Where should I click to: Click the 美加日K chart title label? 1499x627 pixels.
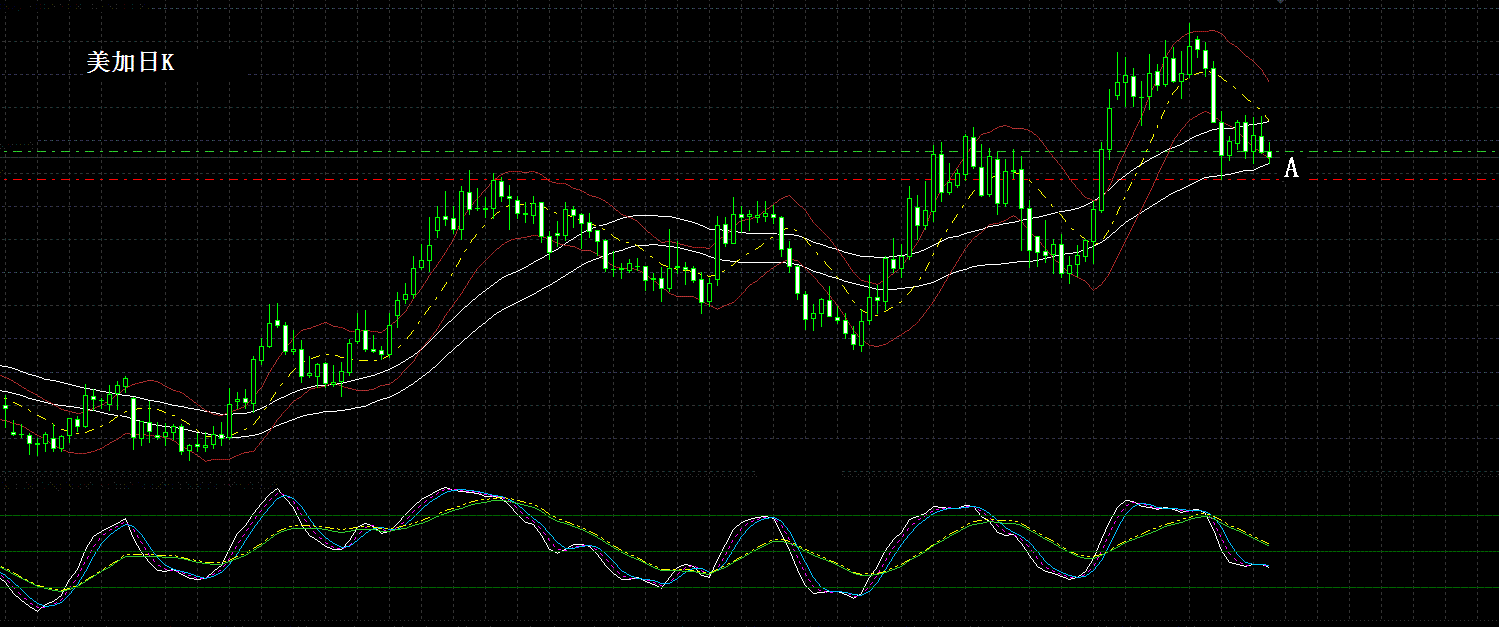click(x=130, y=63)
